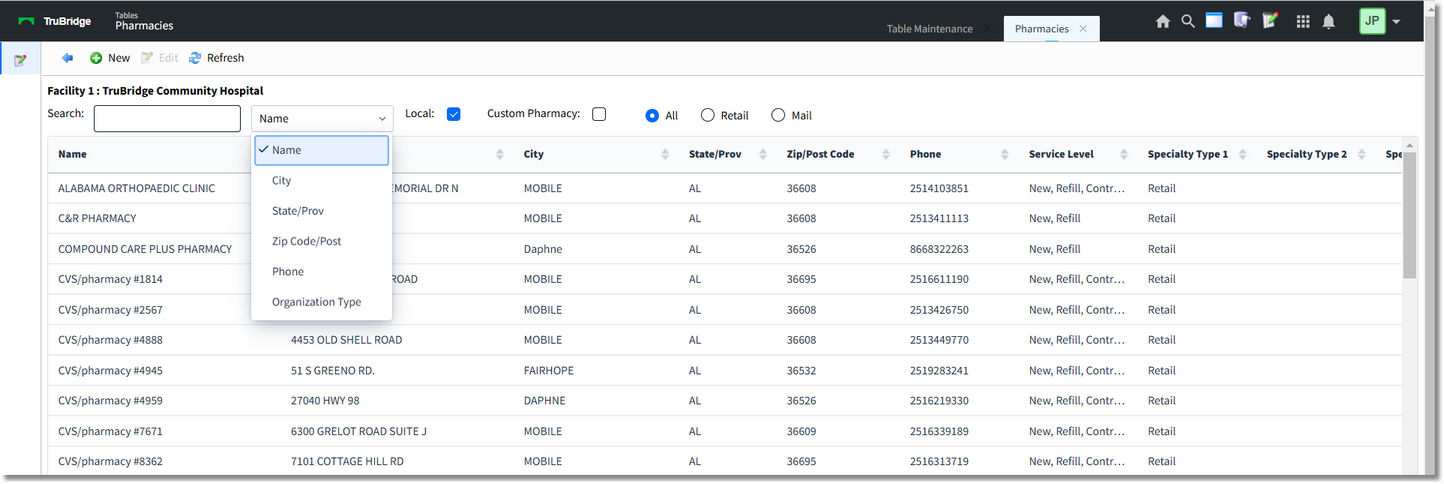Image resolution: width=1444 pixels, height=484 pixels.
Task: Open the notepad pencil icon in header
Action: point(1271,20)
